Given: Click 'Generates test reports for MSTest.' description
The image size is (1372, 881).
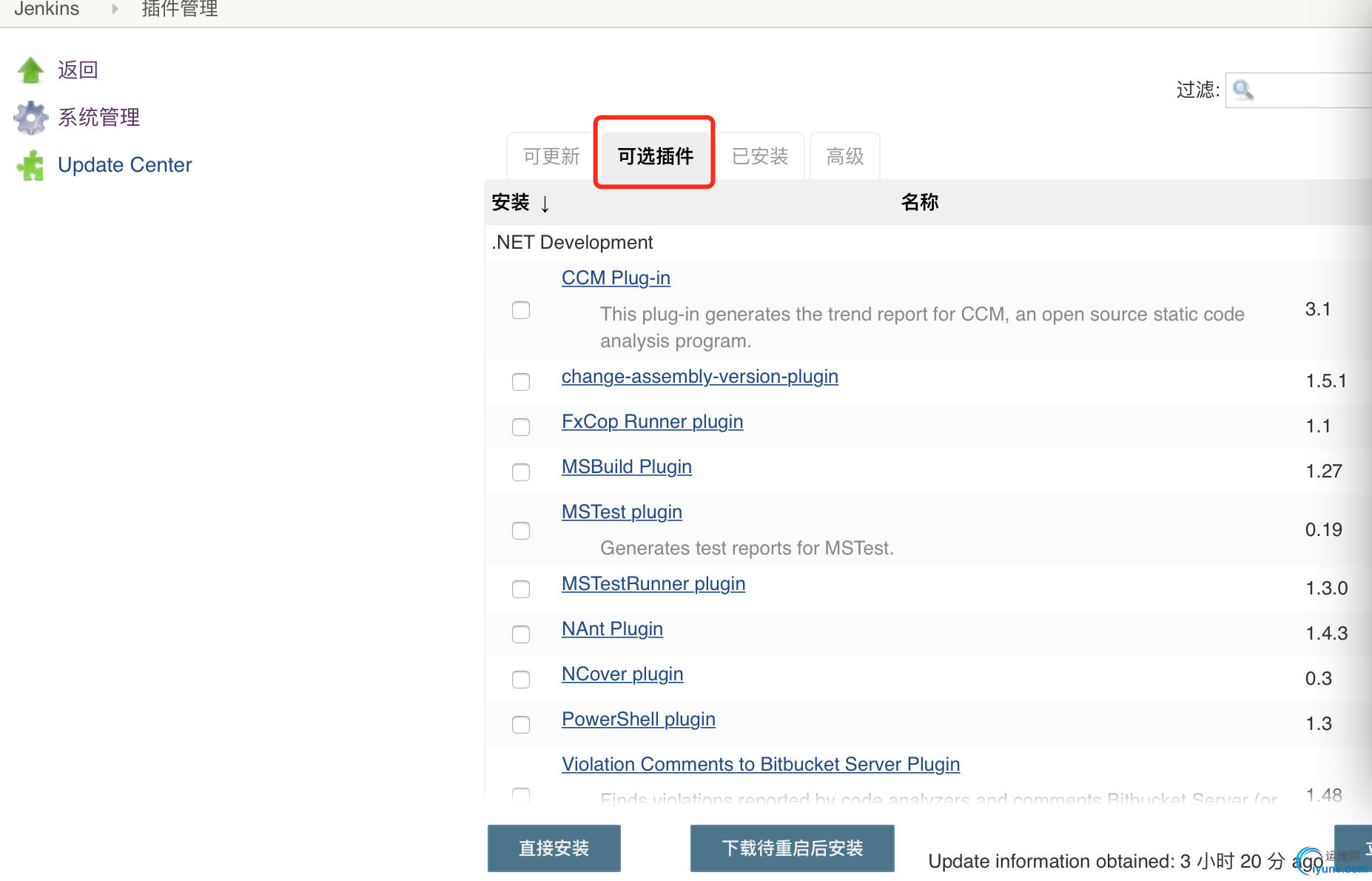Looking at the screenshot, I should tap(747, 549).
